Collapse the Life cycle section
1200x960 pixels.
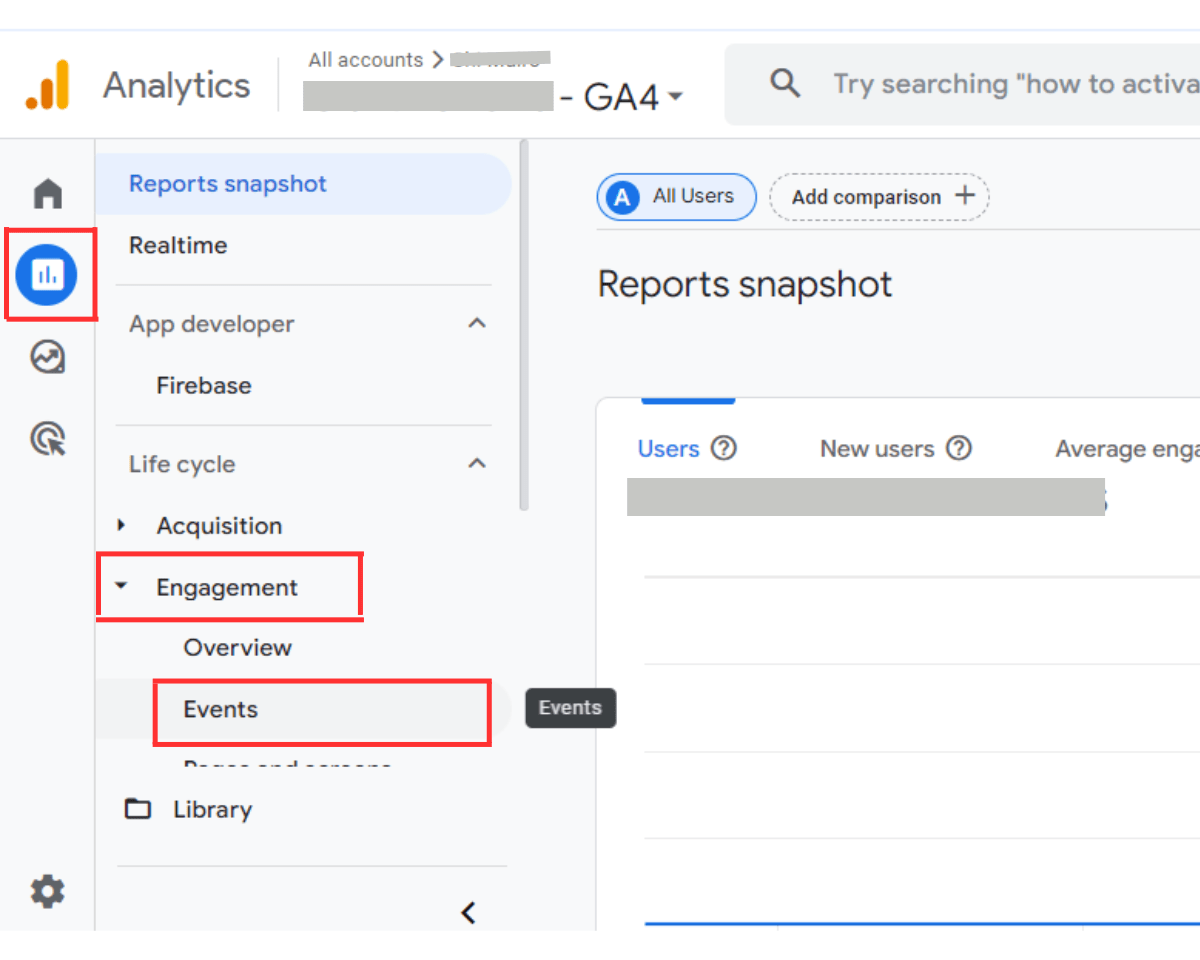[x=477, y=464]
